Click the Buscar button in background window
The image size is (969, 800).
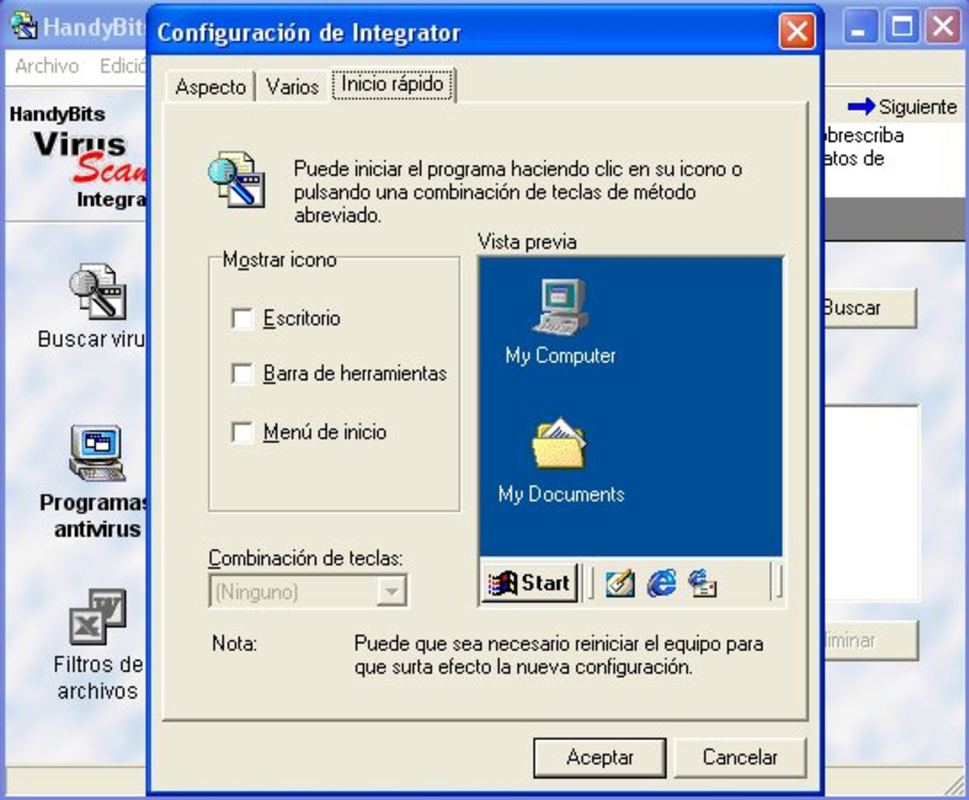tap(870, 308)
